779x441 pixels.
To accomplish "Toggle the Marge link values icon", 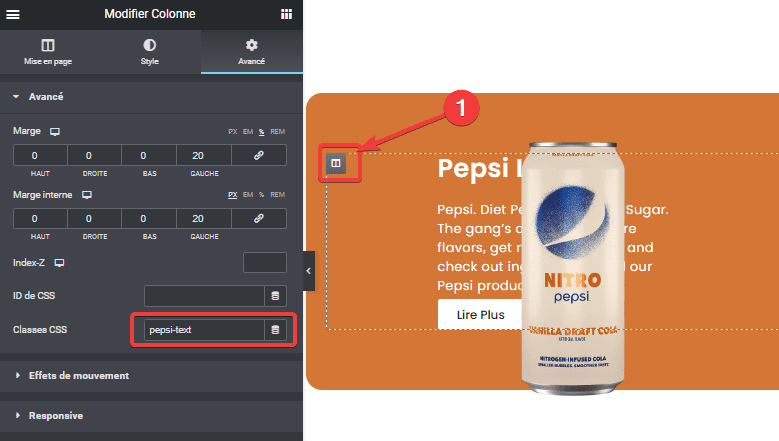I will (x=259, y=155).
